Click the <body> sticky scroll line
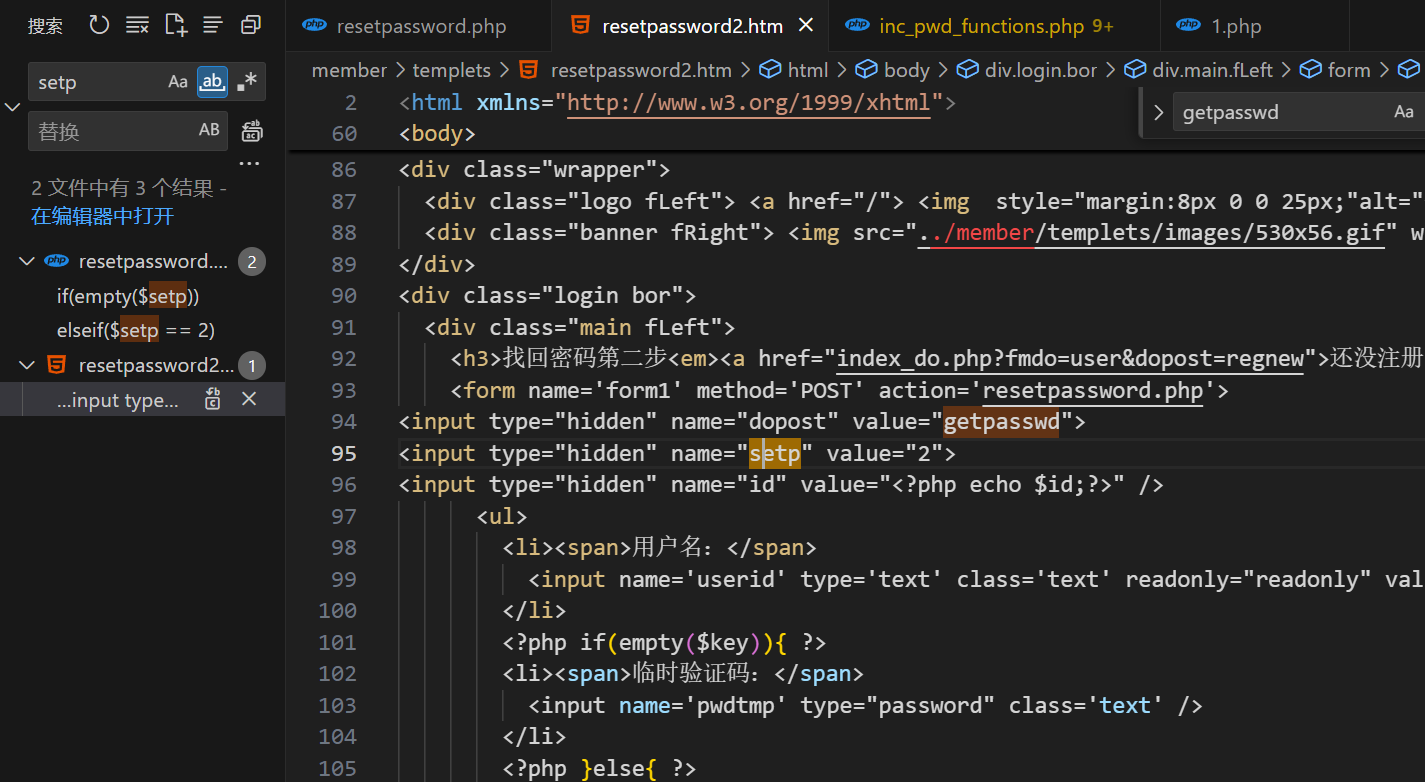 436,133
